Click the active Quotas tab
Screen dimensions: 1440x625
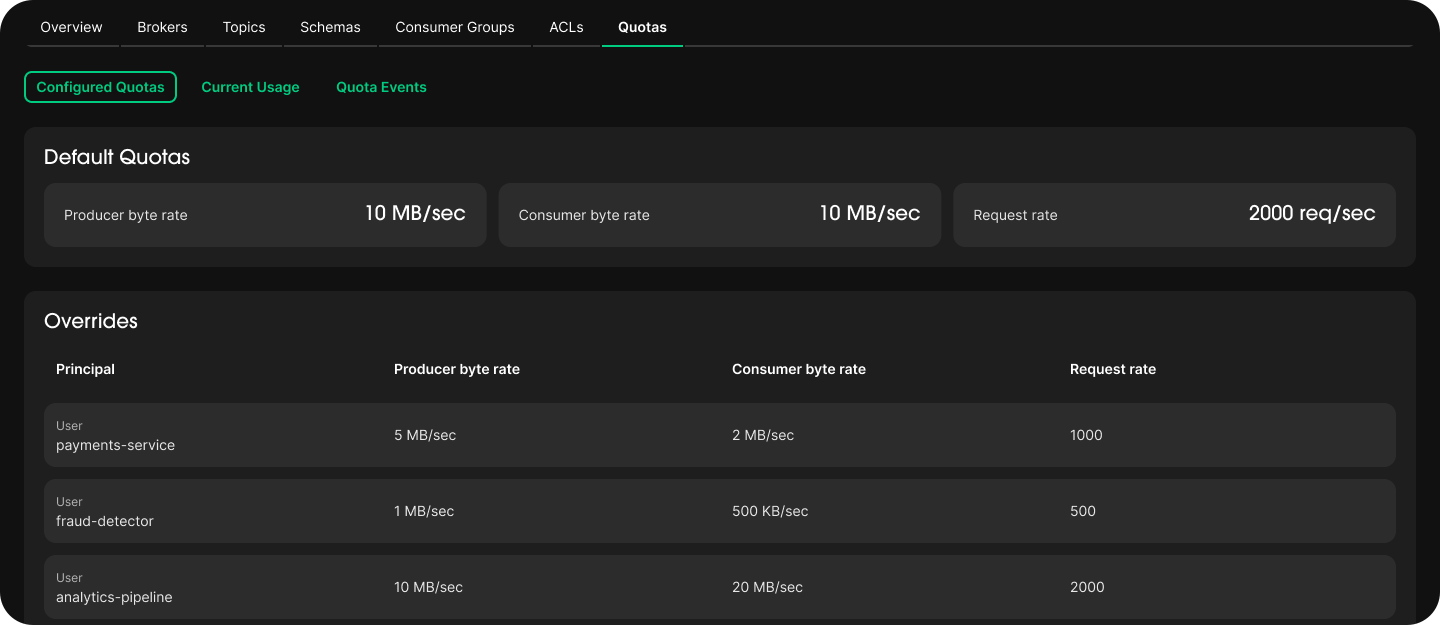point(642,27)
